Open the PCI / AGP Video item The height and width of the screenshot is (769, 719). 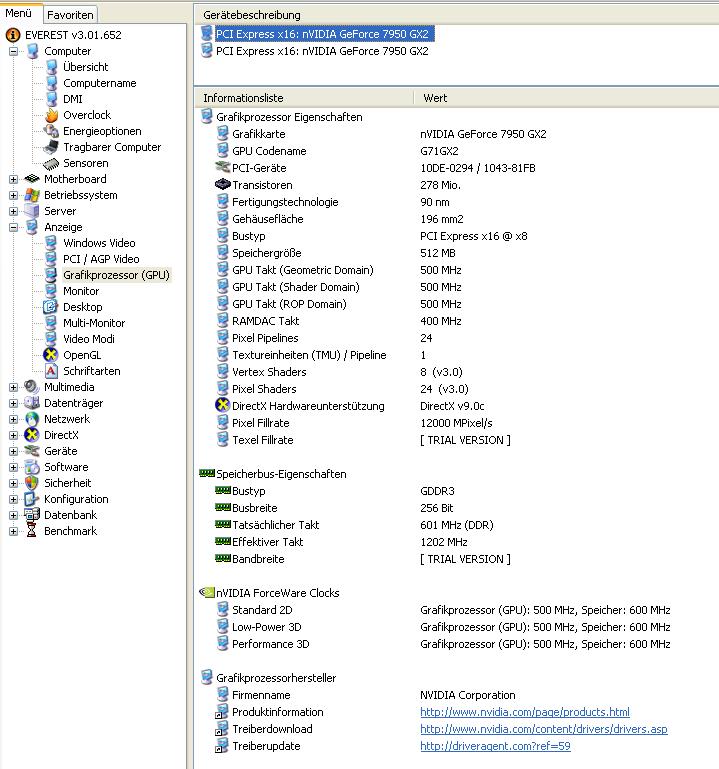pyautogui.click(x=101, y=259)
